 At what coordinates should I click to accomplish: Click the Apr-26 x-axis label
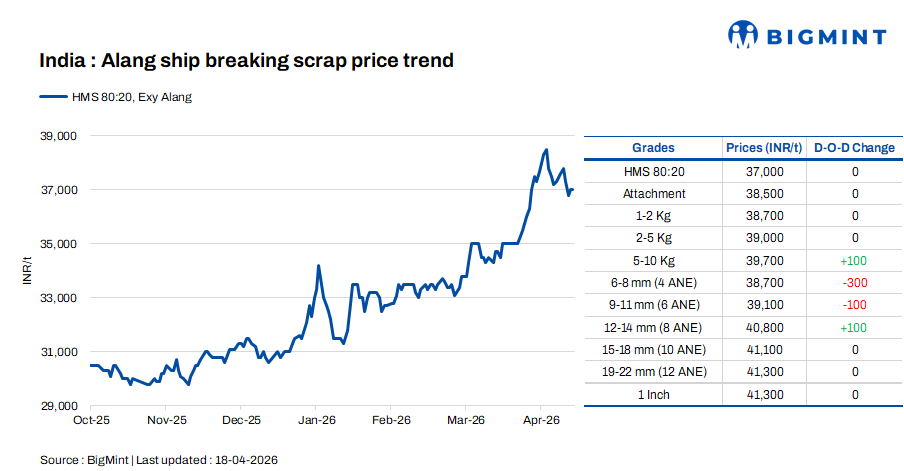click(x=541, y=420)
